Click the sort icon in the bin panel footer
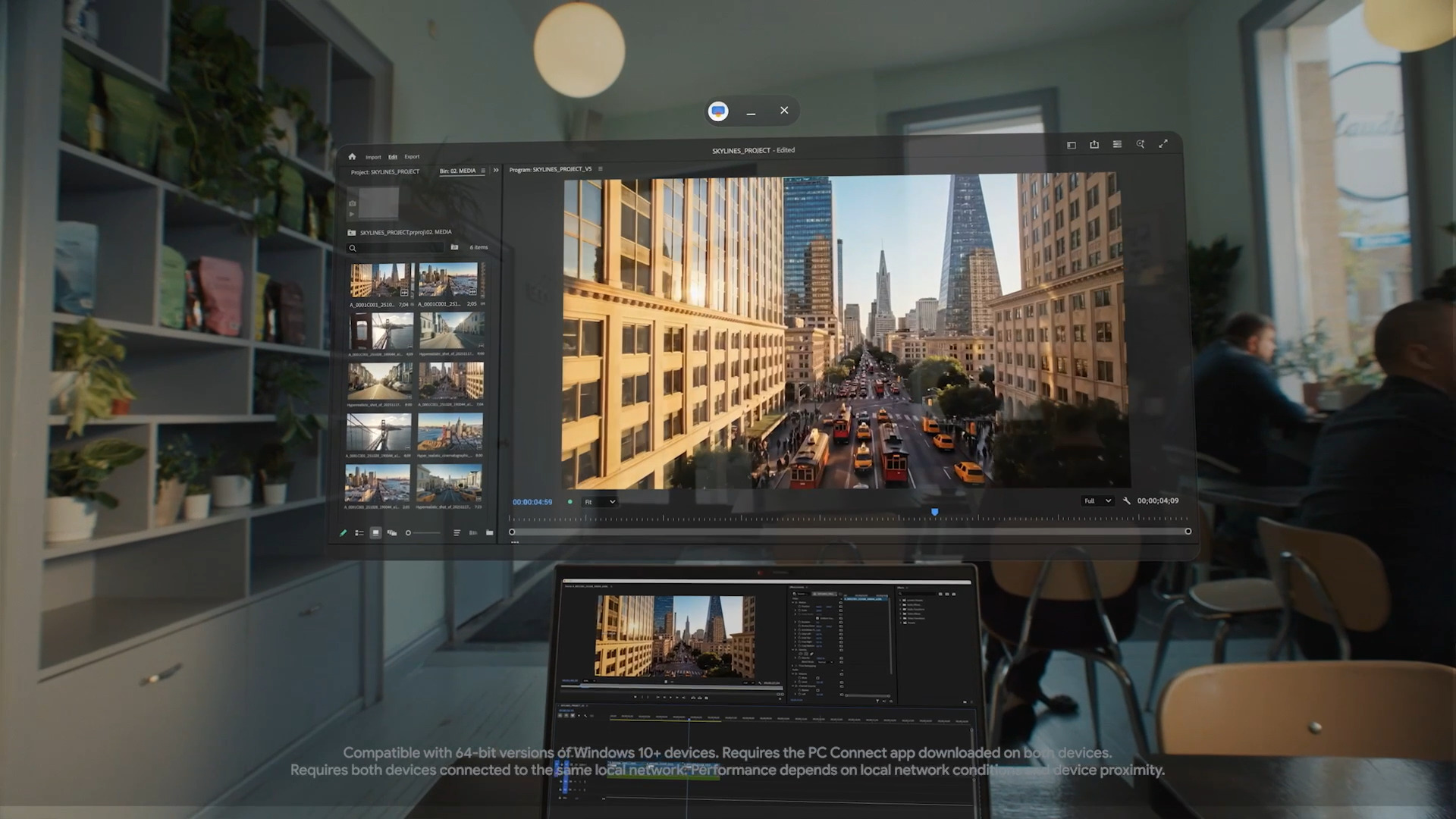Screen dimensions: 1456x819 (x=457, y=533)
